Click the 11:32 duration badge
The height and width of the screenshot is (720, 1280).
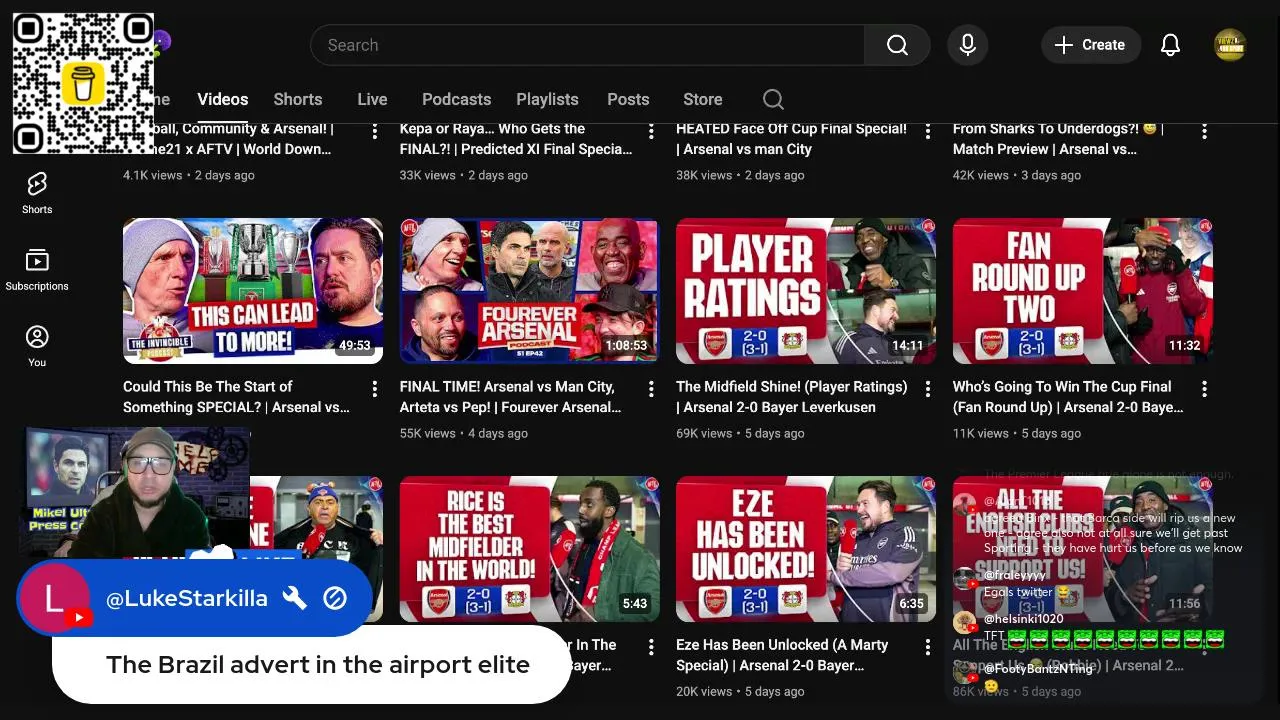[1184, 345]
